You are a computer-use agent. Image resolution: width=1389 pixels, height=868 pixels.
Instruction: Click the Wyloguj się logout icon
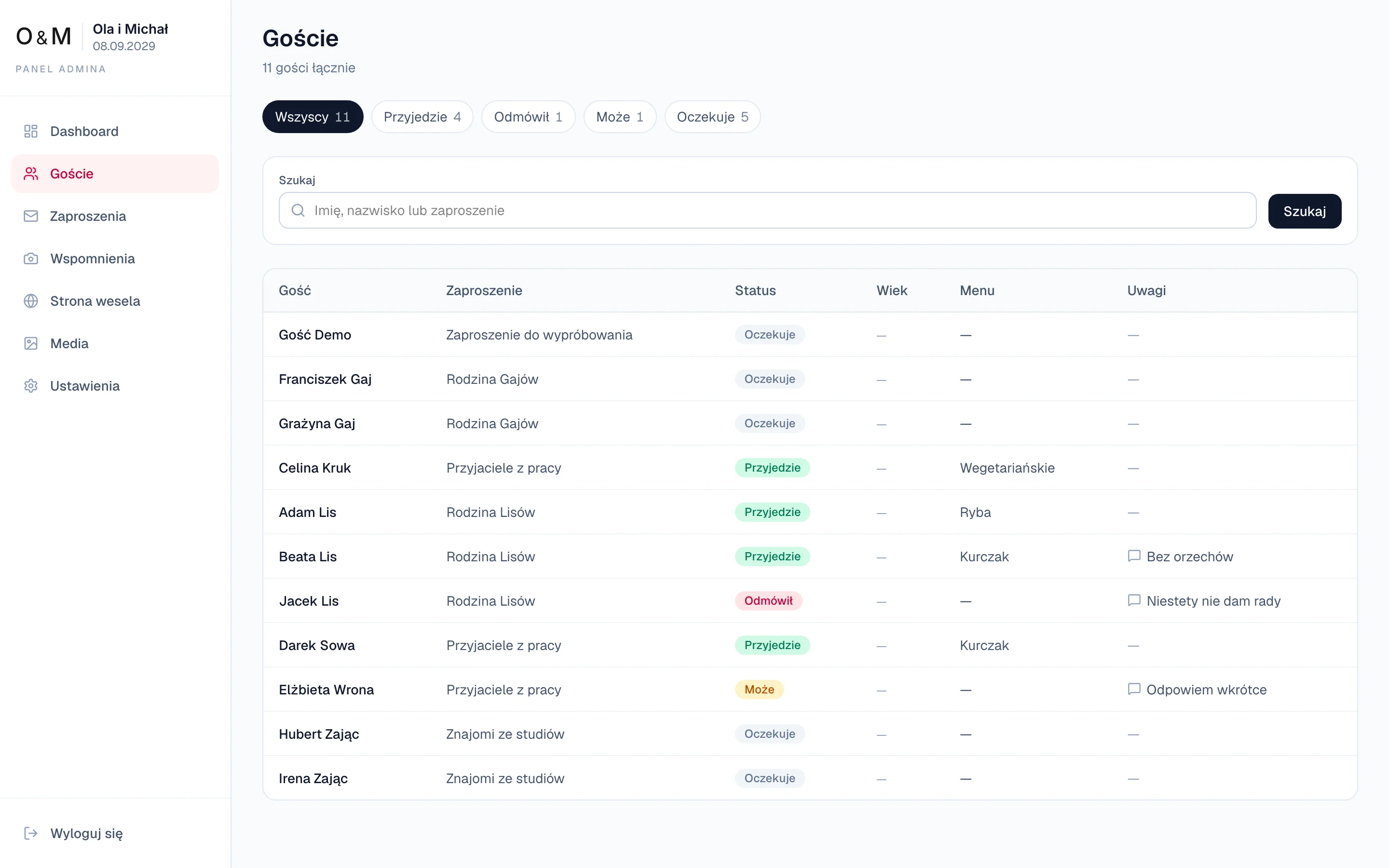point(31,834)
